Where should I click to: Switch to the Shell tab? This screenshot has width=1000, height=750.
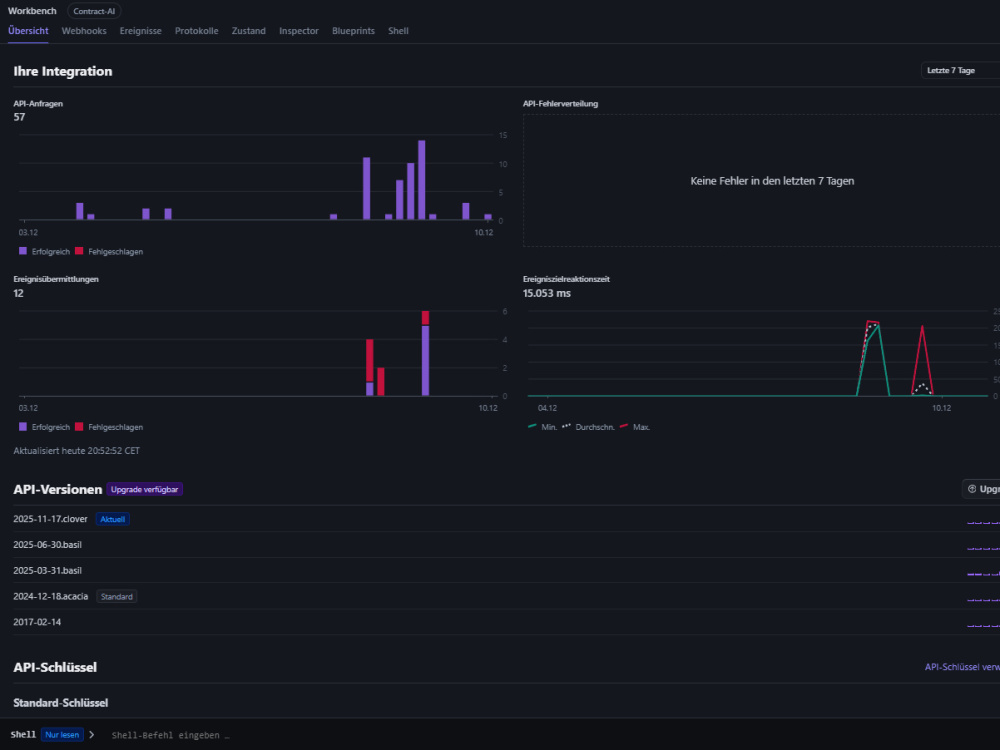click(x=398, y=31)
